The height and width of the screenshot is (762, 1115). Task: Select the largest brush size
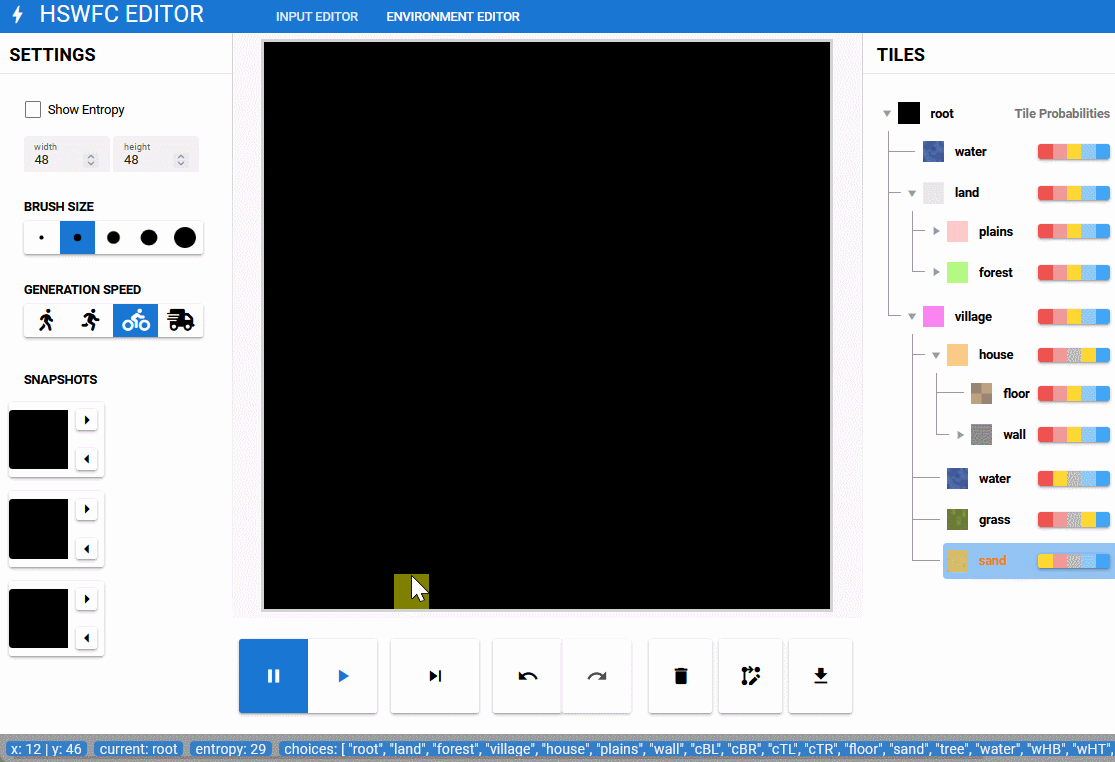pos(185,238)
